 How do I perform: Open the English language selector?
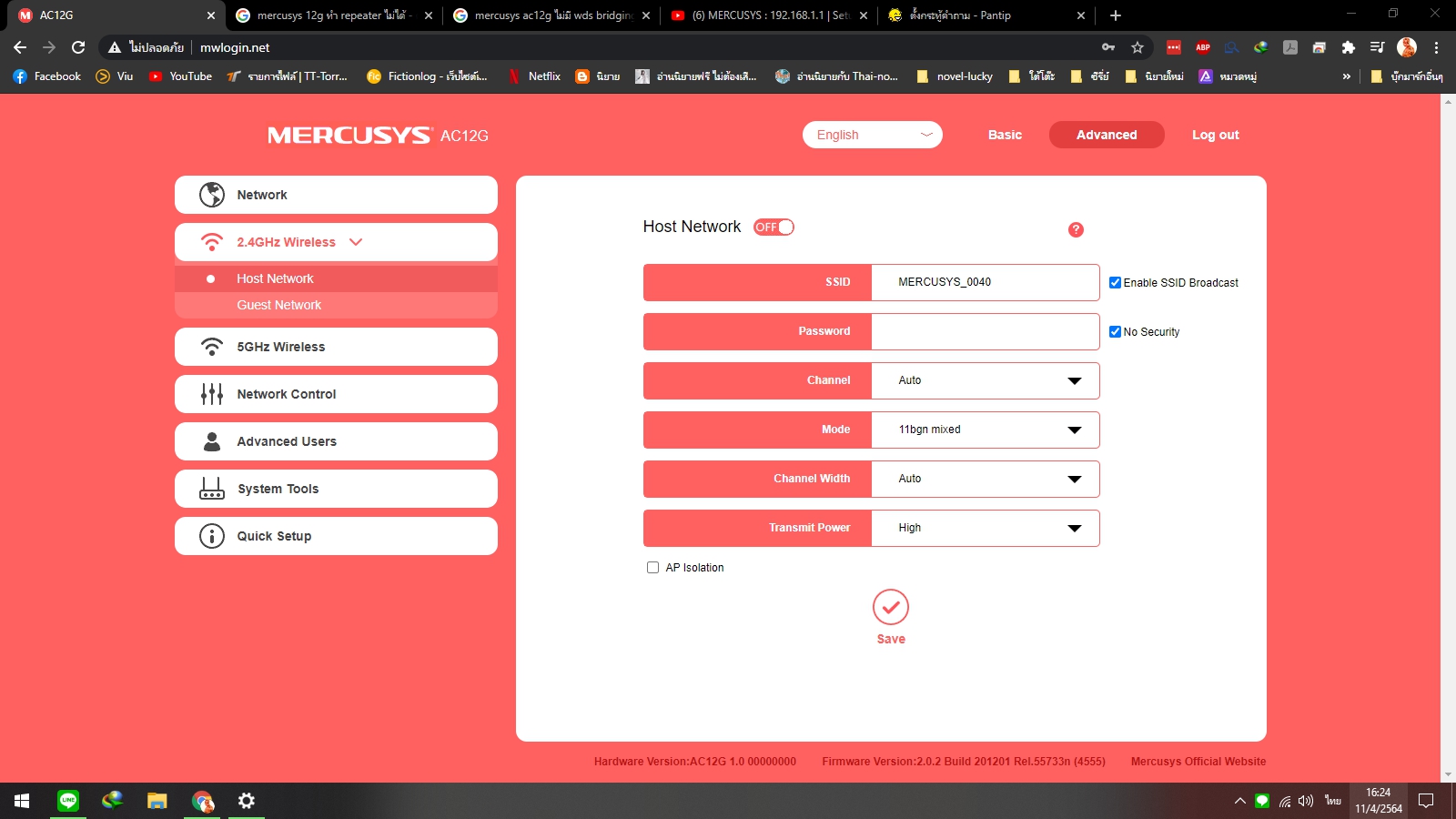pos(873,135)
